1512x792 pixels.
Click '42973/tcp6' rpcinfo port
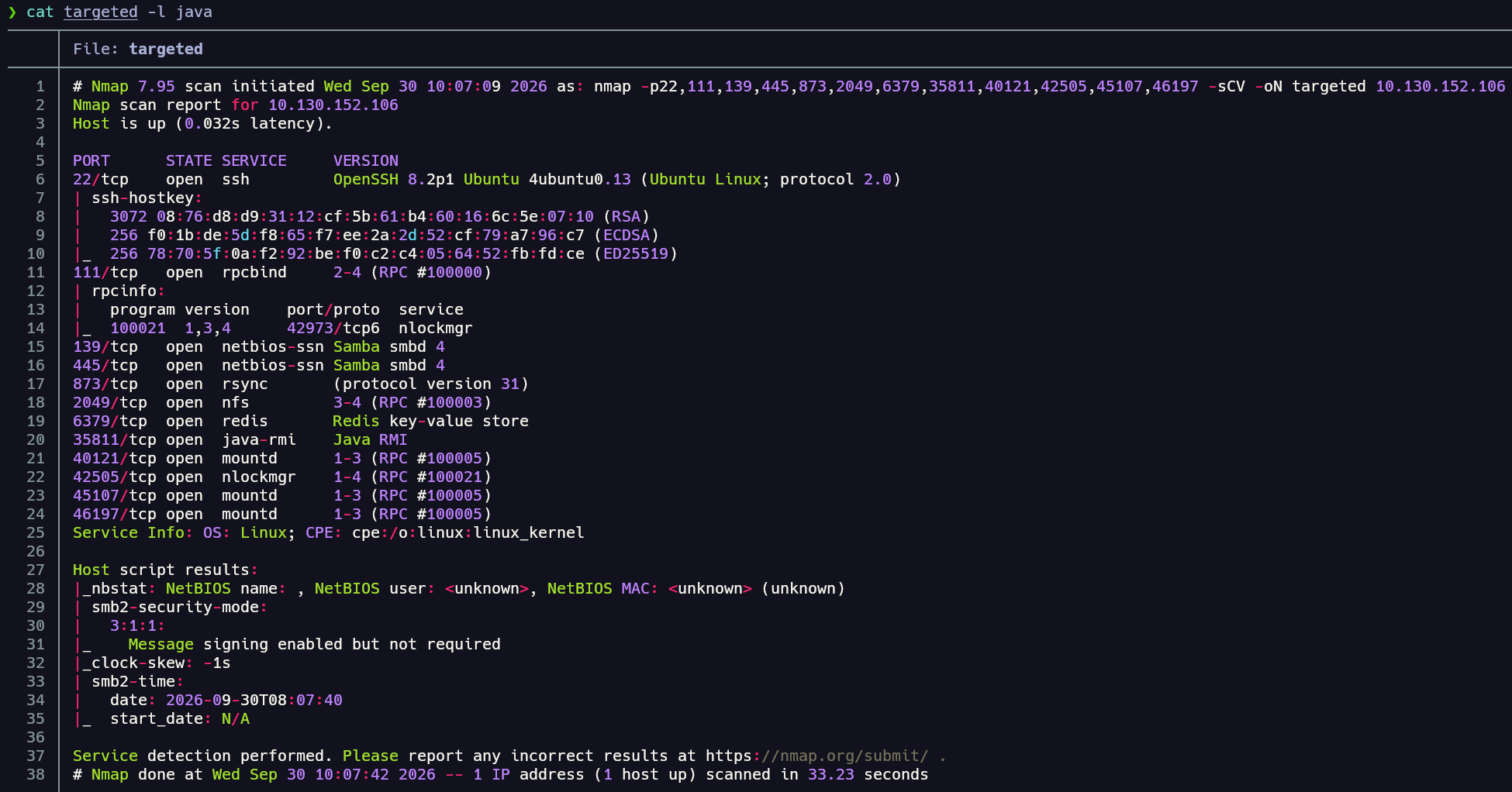pos(333,328)
